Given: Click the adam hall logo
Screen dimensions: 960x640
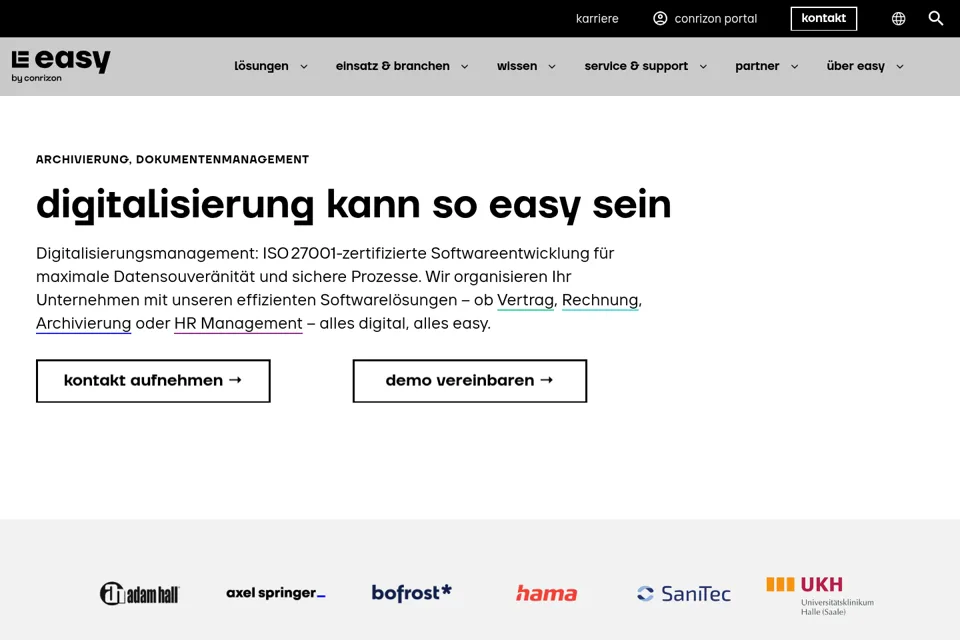Looking at the screenshot, I should 140,593.
